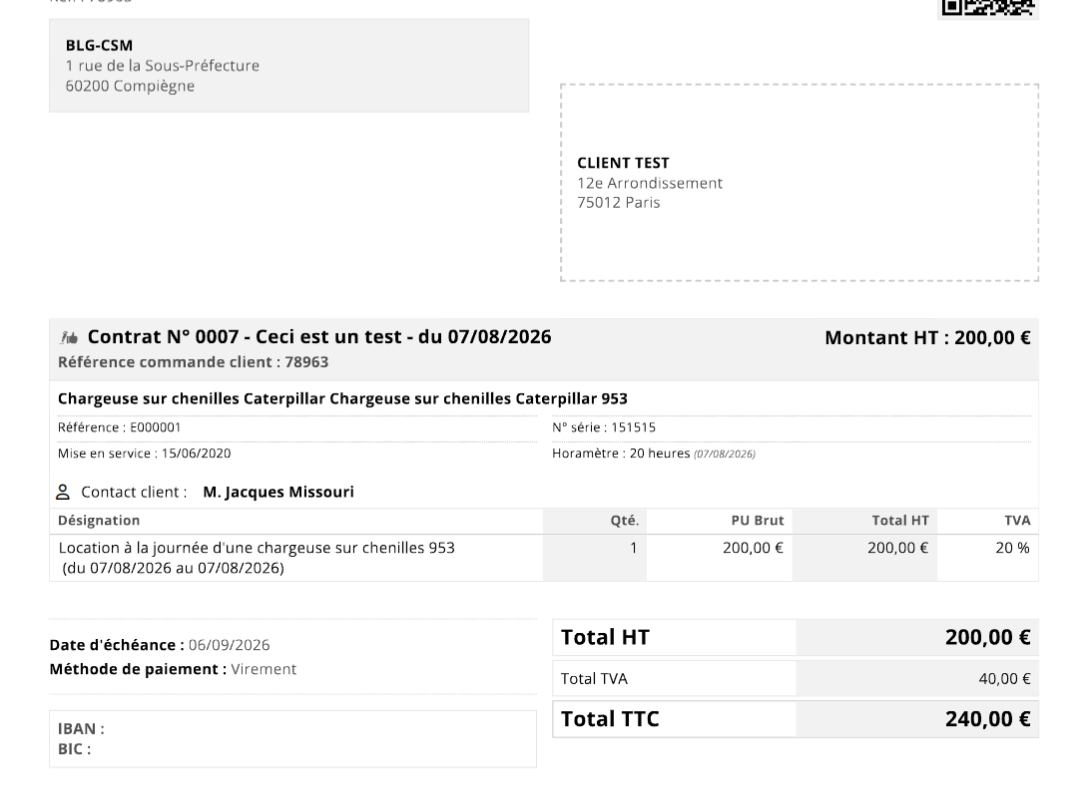
Task: Click the PU Brut column header
Action: pos(757,521)
